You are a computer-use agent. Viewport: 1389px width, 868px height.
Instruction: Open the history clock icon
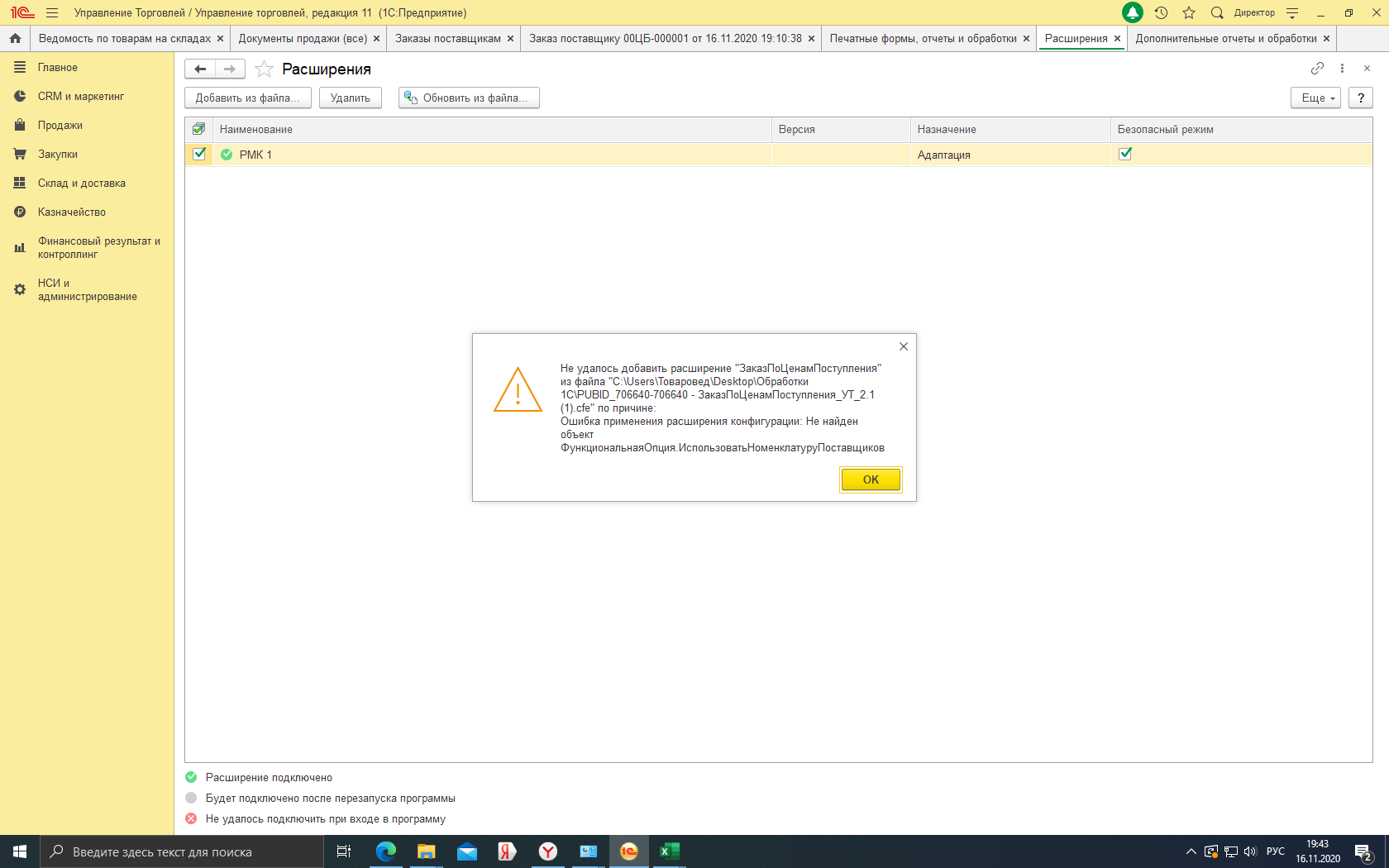click(1161, 12)
